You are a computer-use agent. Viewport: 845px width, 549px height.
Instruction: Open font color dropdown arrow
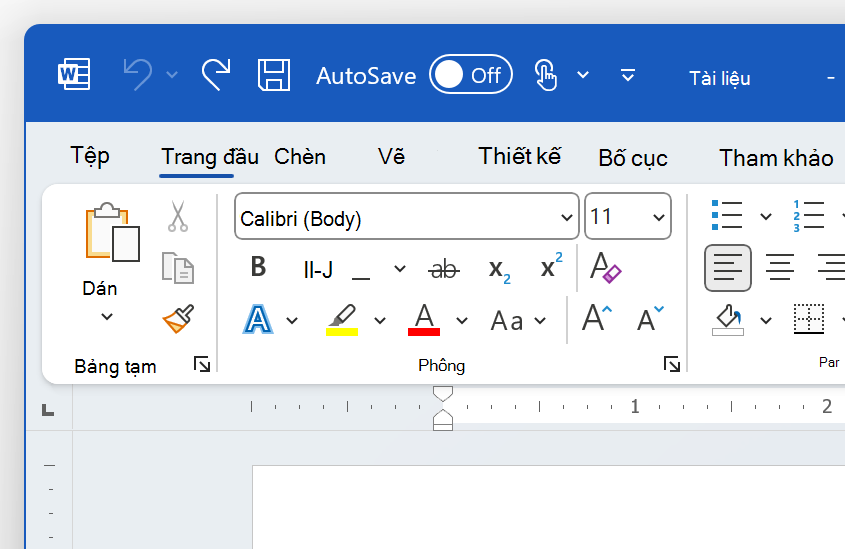click(x=462, y=321)
